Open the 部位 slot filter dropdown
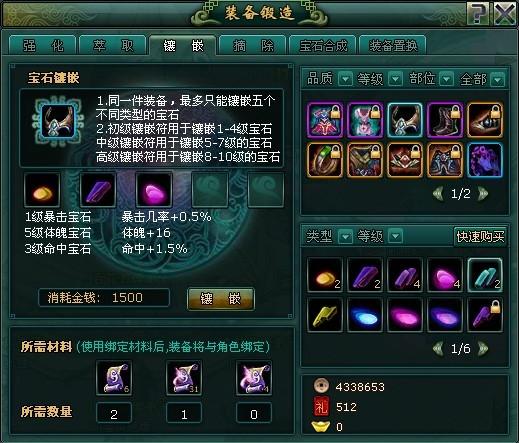 [447, 79]
